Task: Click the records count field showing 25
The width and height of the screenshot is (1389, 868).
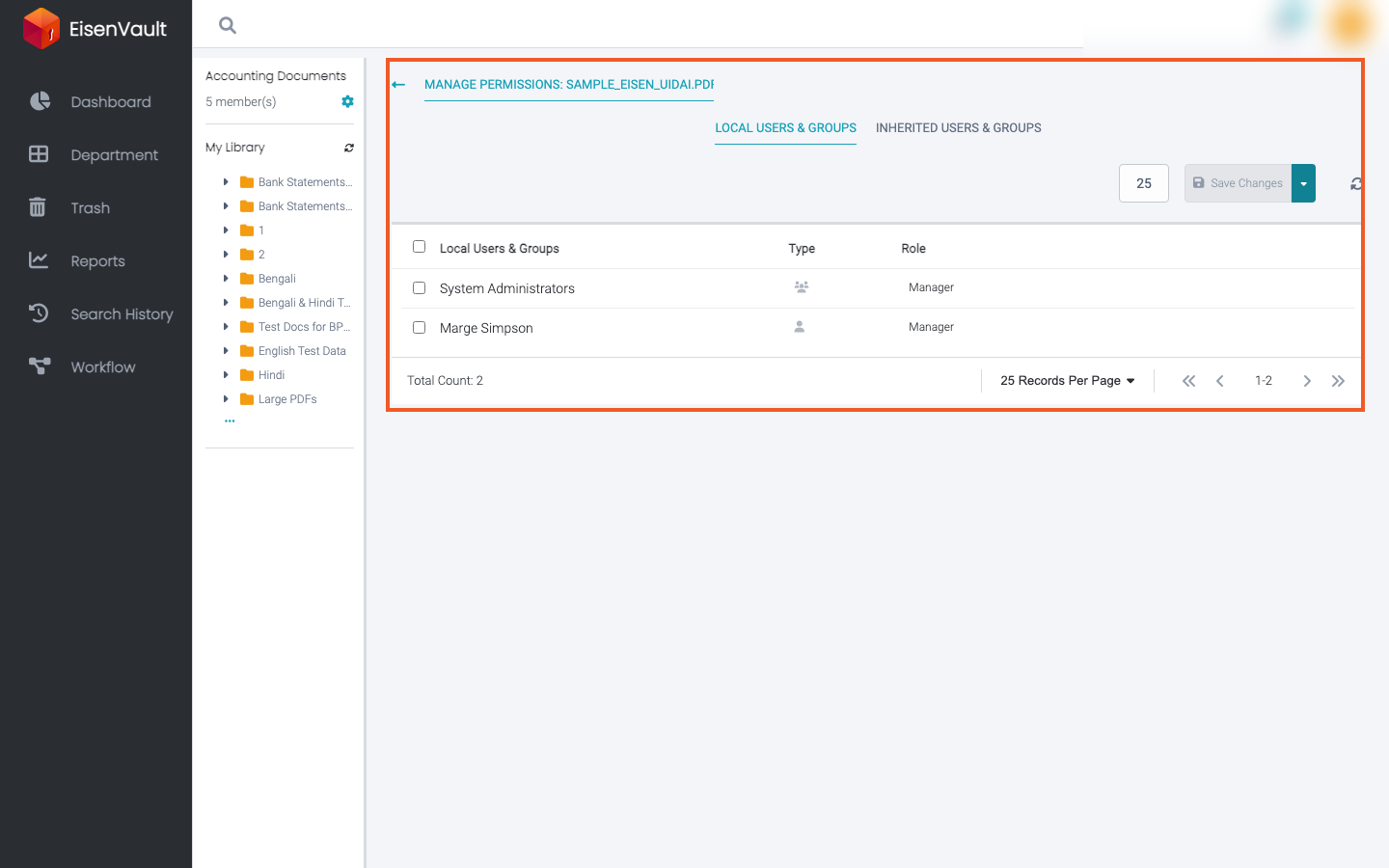Action: (1144, 183)
